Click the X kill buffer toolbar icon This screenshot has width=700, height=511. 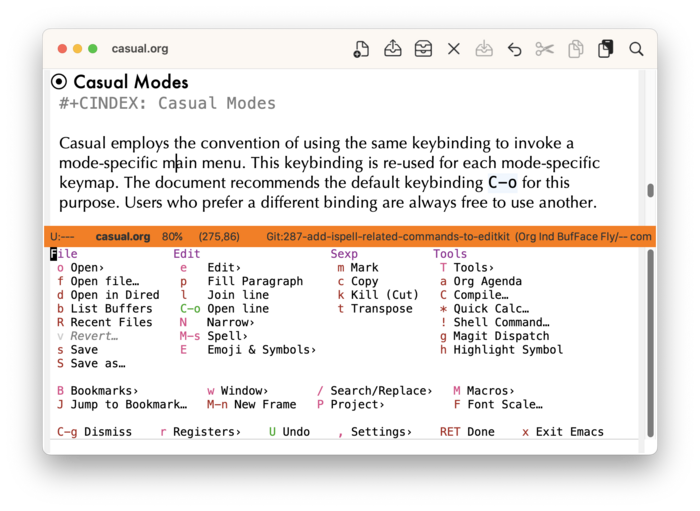pyautogui.click(x=454, y=49)
